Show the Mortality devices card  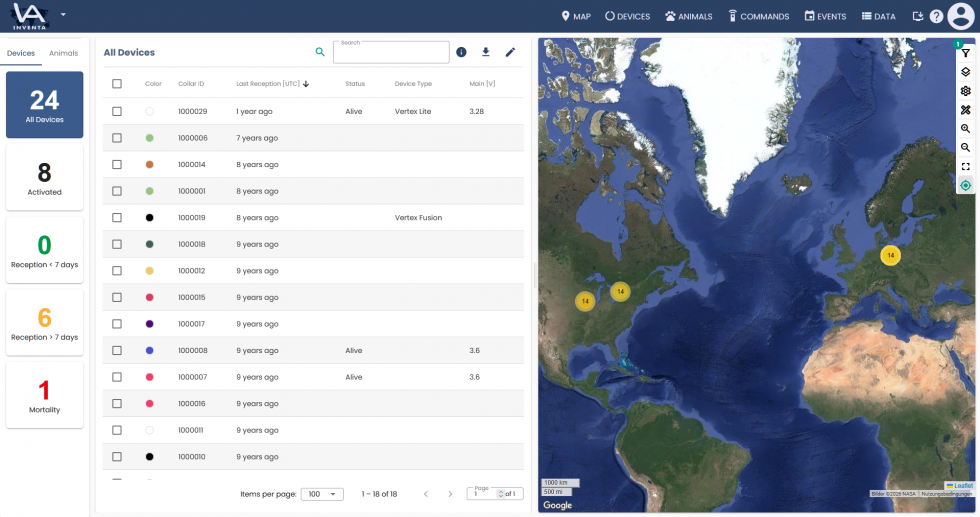(x=44, y=395)
